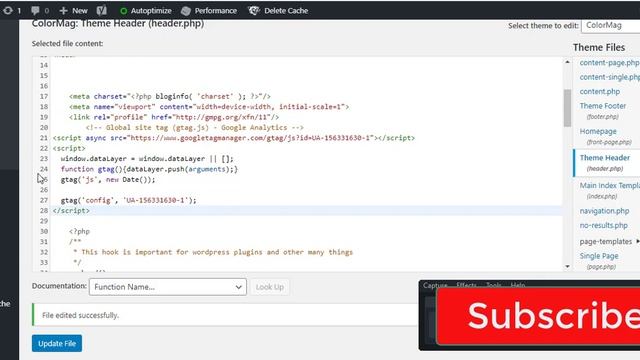Open Theme Footer file
640x360 pixels.
[x=603, y=106]
